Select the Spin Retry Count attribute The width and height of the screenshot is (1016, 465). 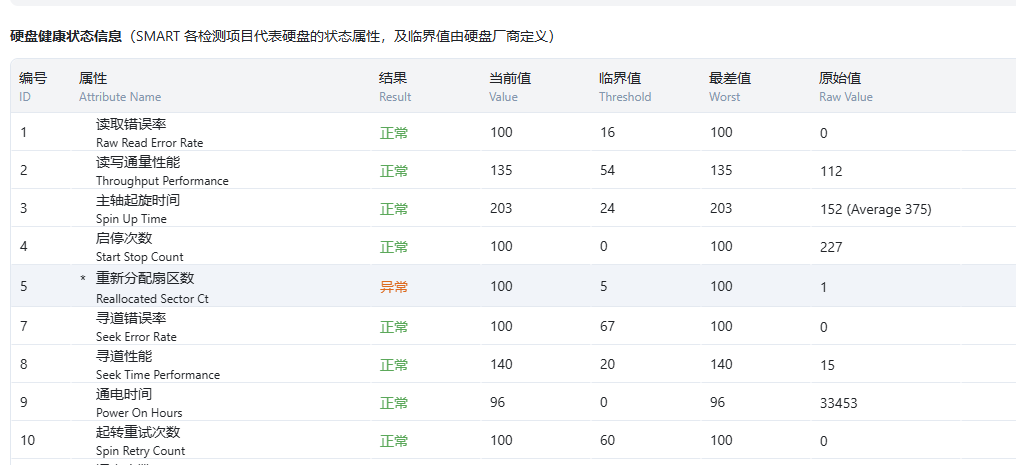pyautogui.click(x=140, y=441)
